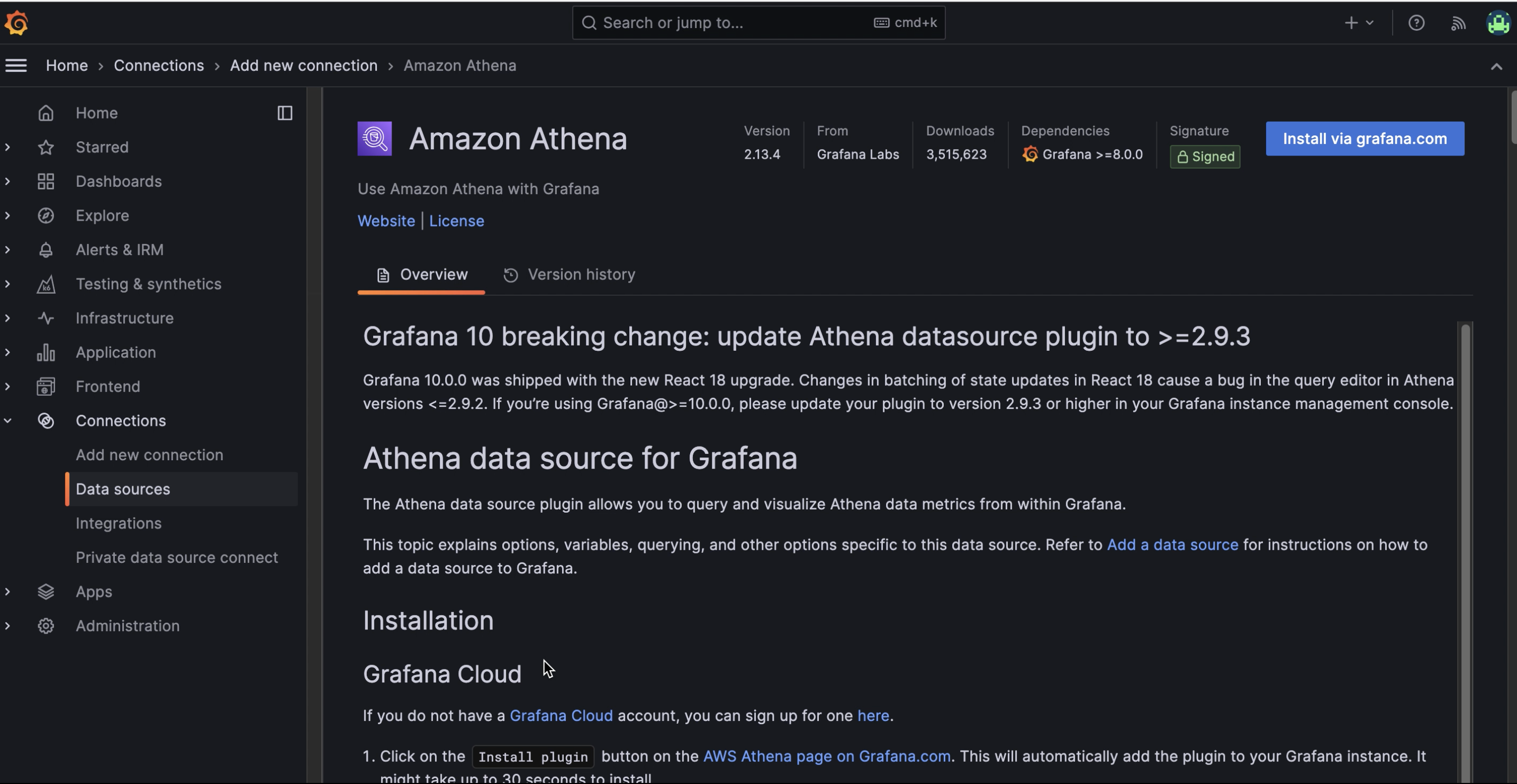Select the Overview tab
The width and height of the screenshot is (1517, 784).
[421, 275]
